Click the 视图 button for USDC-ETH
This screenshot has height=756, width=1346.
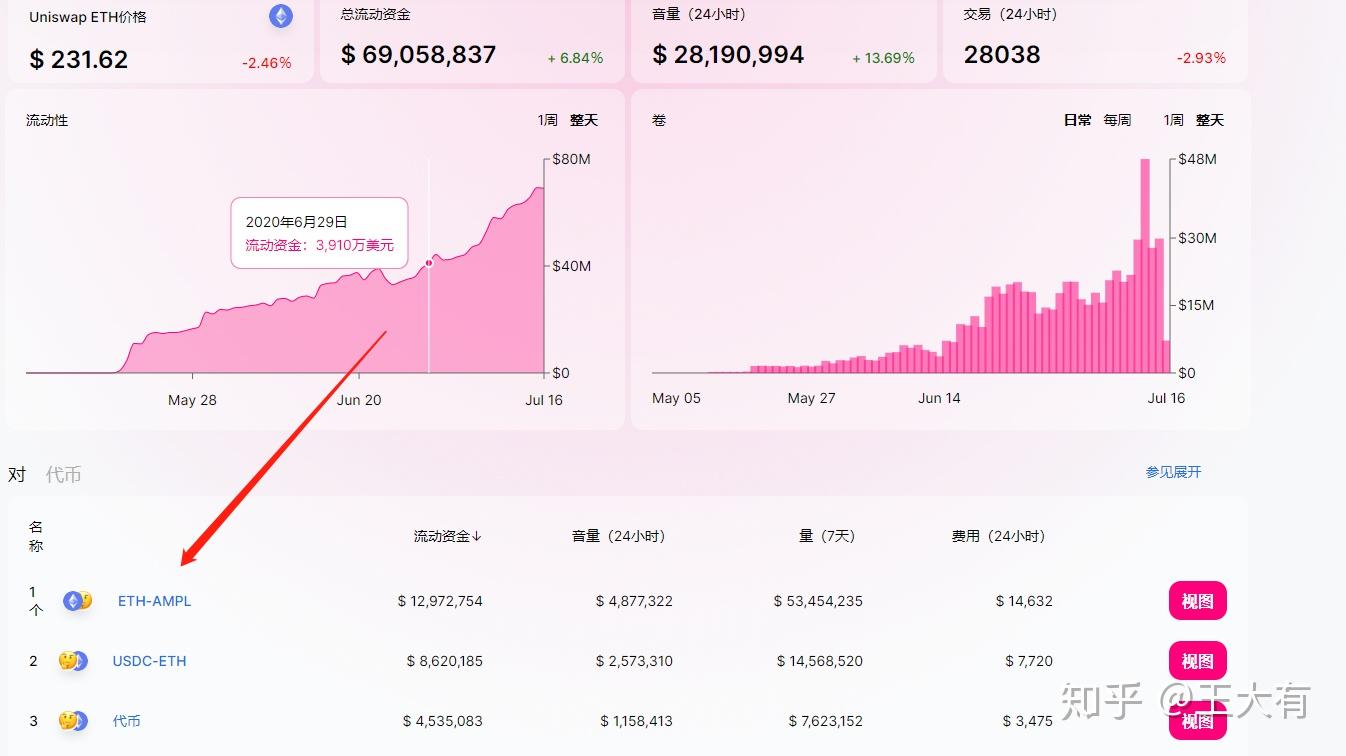[x=1197, y=661]
